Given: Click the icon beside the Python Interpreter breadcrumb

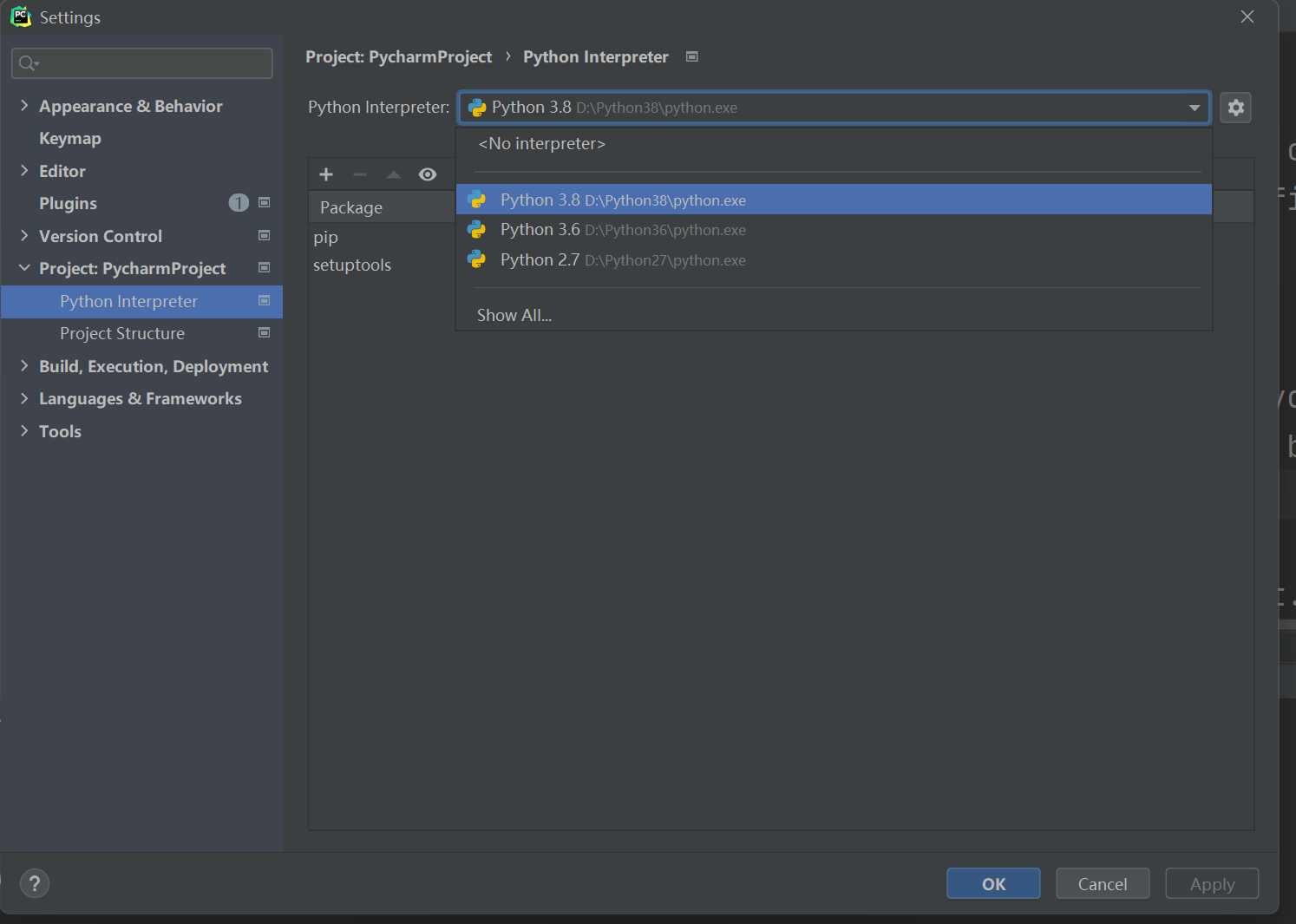Looking at the screenshot, I should [x=692, y=56].
